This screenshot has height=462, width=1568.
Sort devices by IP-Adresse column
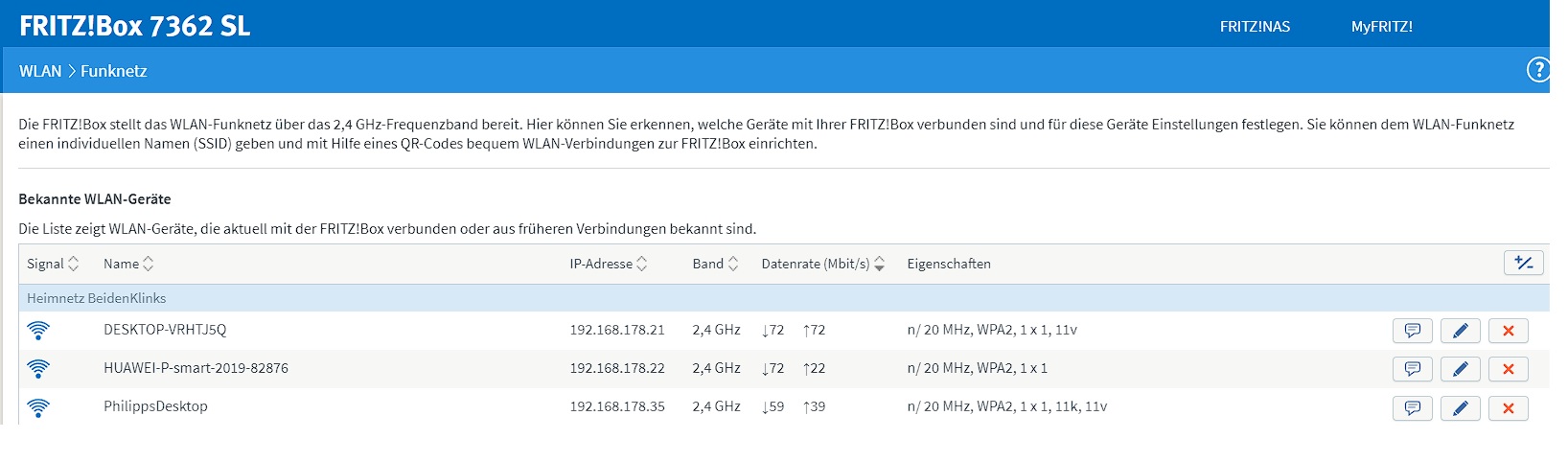(x=609, y=264)
